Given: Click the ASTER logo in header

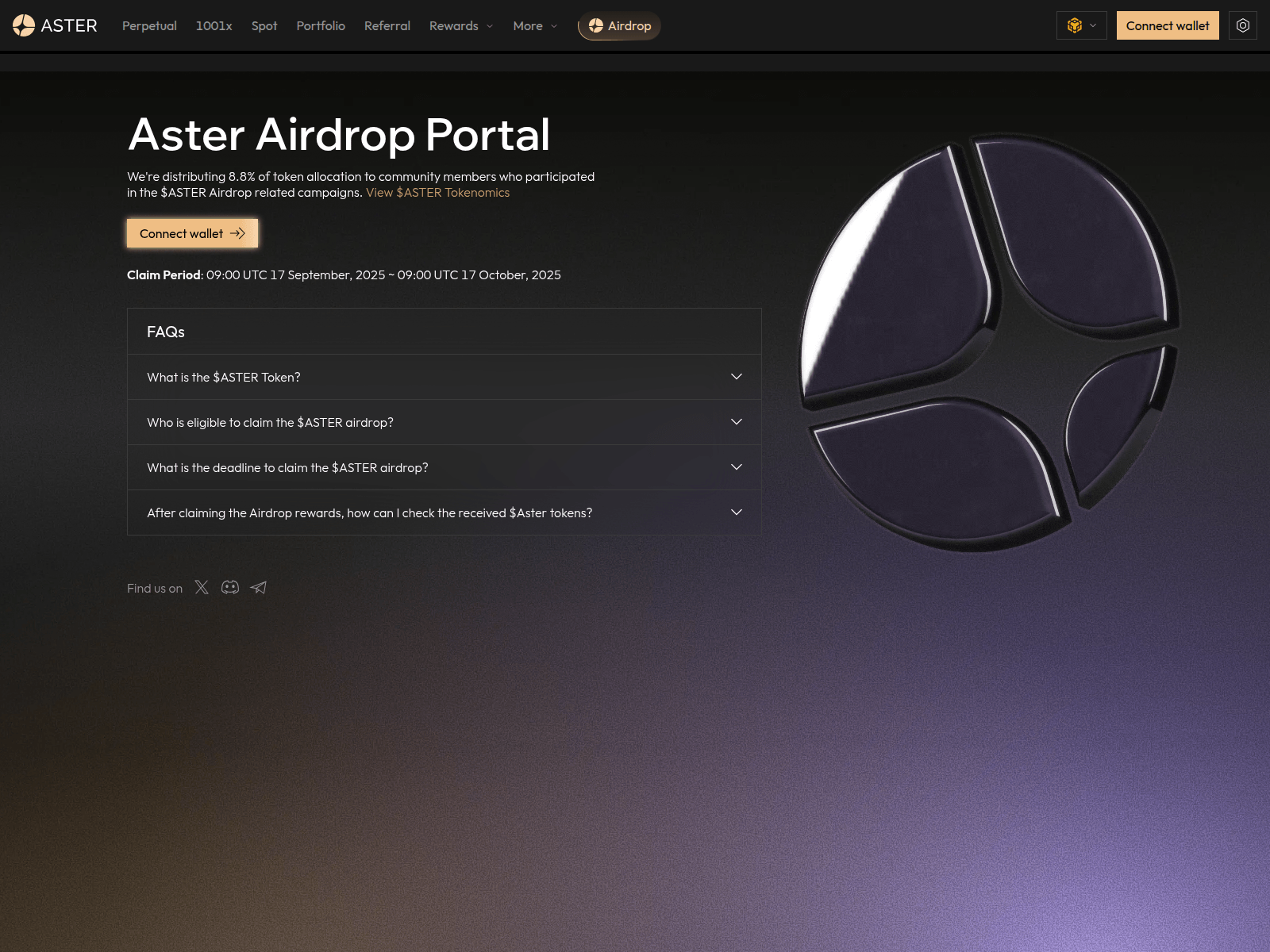Looking at the screenshot, I should click(55, 25).
